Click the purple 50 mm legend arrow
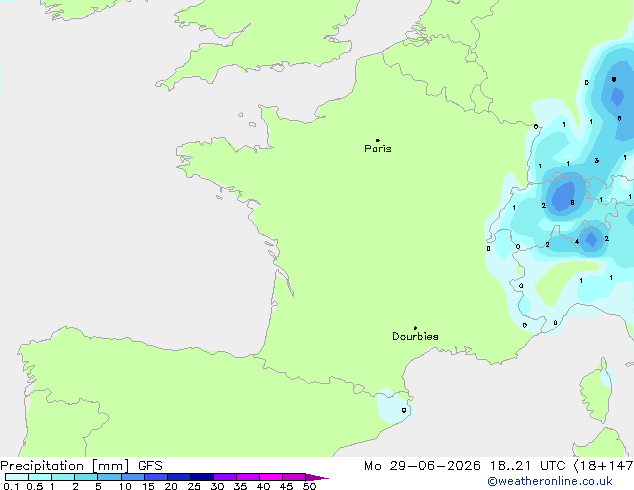 tap(317, 477)
